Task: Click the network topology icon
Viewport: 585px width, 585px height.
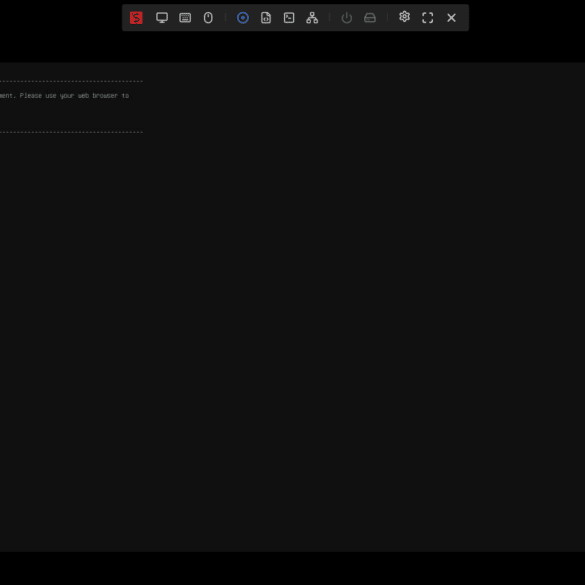Action: (x=312, y=18)
